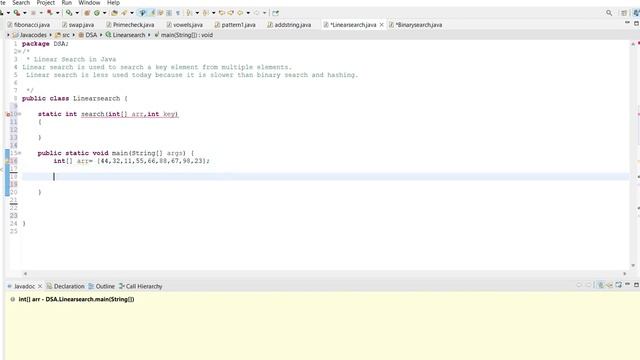Maximize the Javadoc panel
This screenshot has width=640, height=360.
636,284
